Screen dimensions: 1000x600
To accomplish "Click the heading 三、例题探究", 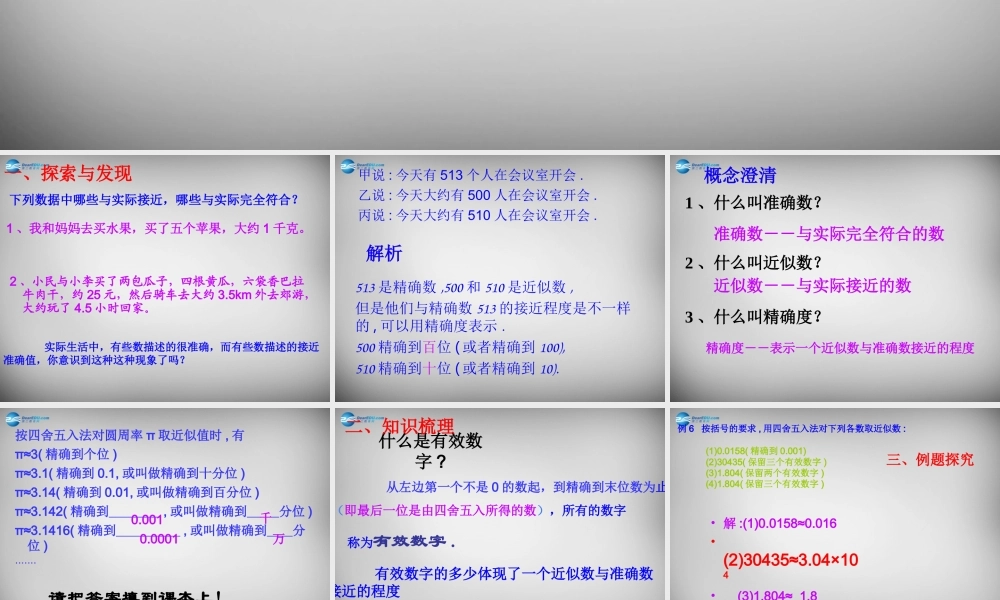I will pos(930,460).
